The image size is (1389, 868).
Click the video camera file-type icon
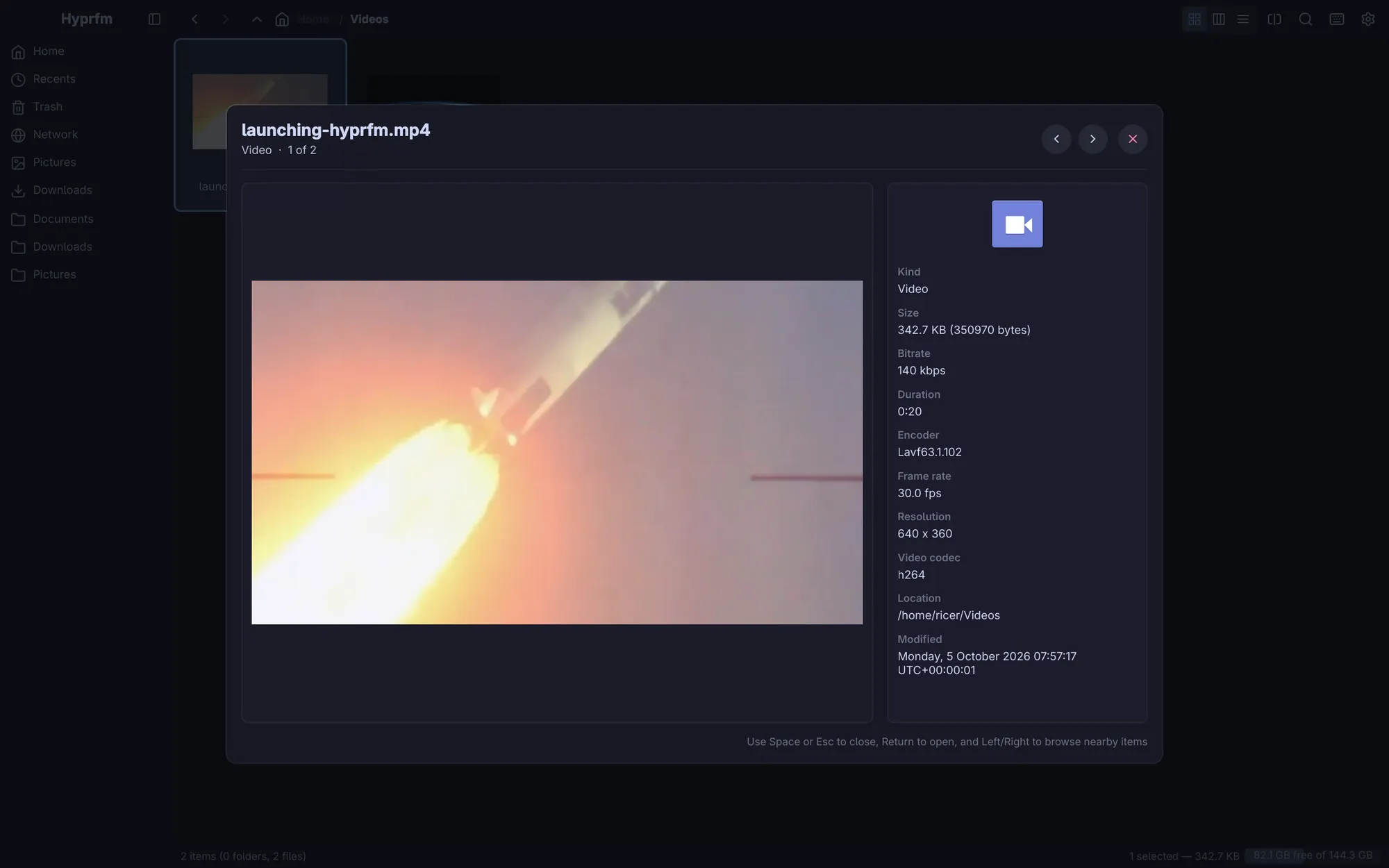point(1017,224)
